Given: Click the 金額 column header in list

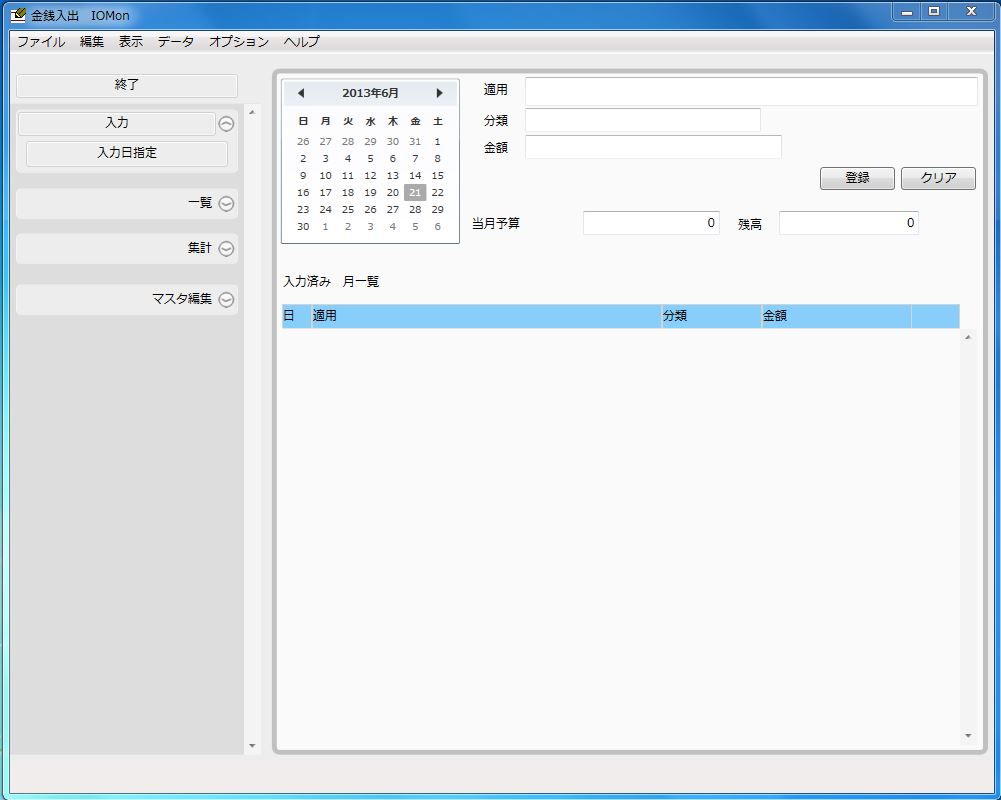Looking at the screenshot, I should coord(836,316).
